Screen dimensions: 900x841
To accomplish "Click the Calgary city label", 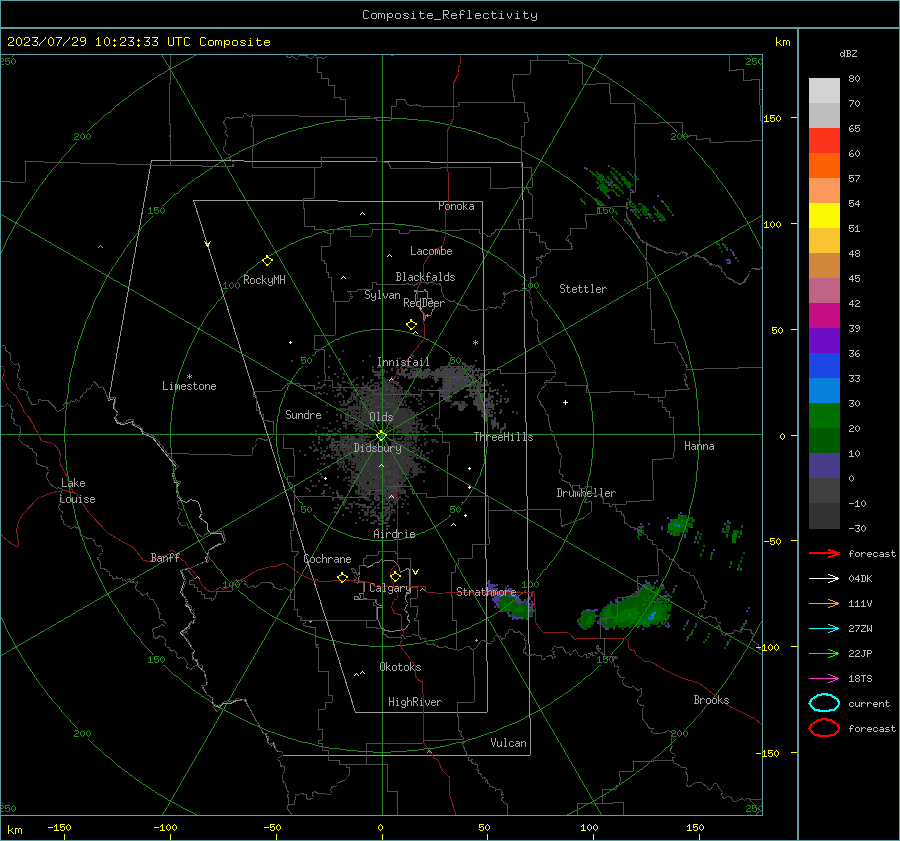I will click(390, 588).
